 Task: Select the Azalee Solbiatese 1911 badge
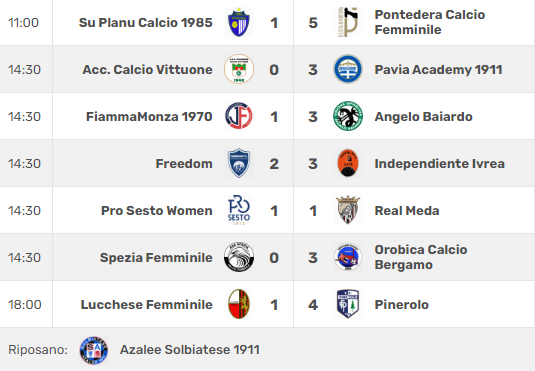94,350
